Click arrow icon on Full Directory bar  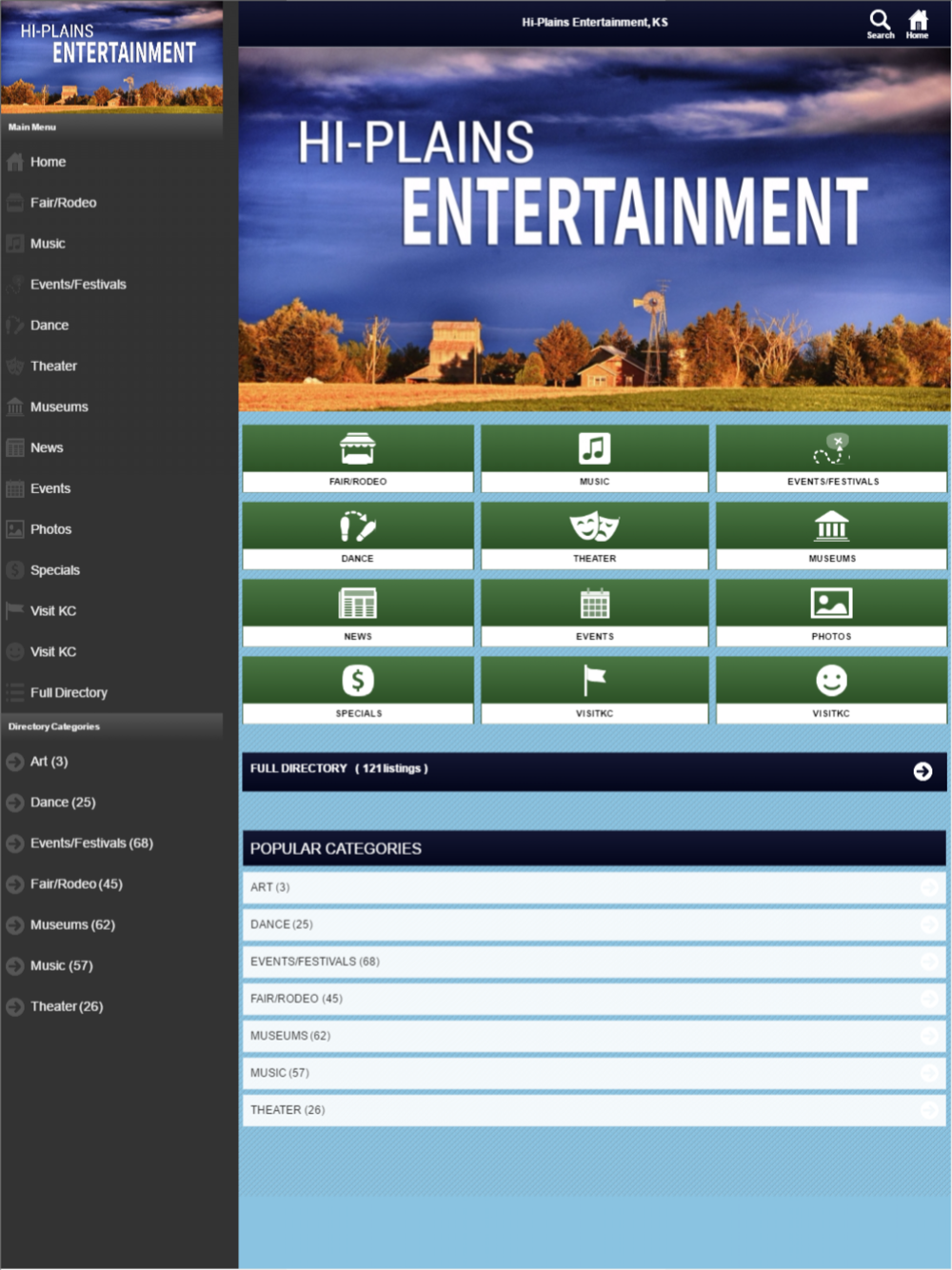pyautogui.click(x=922, y=771)
